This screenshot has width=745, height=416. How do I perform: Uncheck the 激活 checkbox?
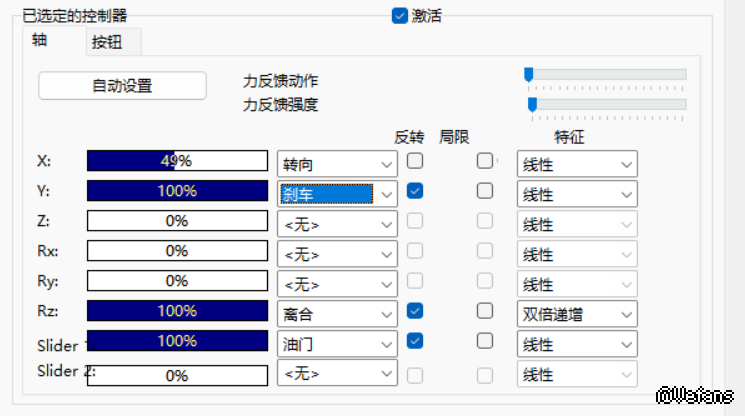[400, 15]
